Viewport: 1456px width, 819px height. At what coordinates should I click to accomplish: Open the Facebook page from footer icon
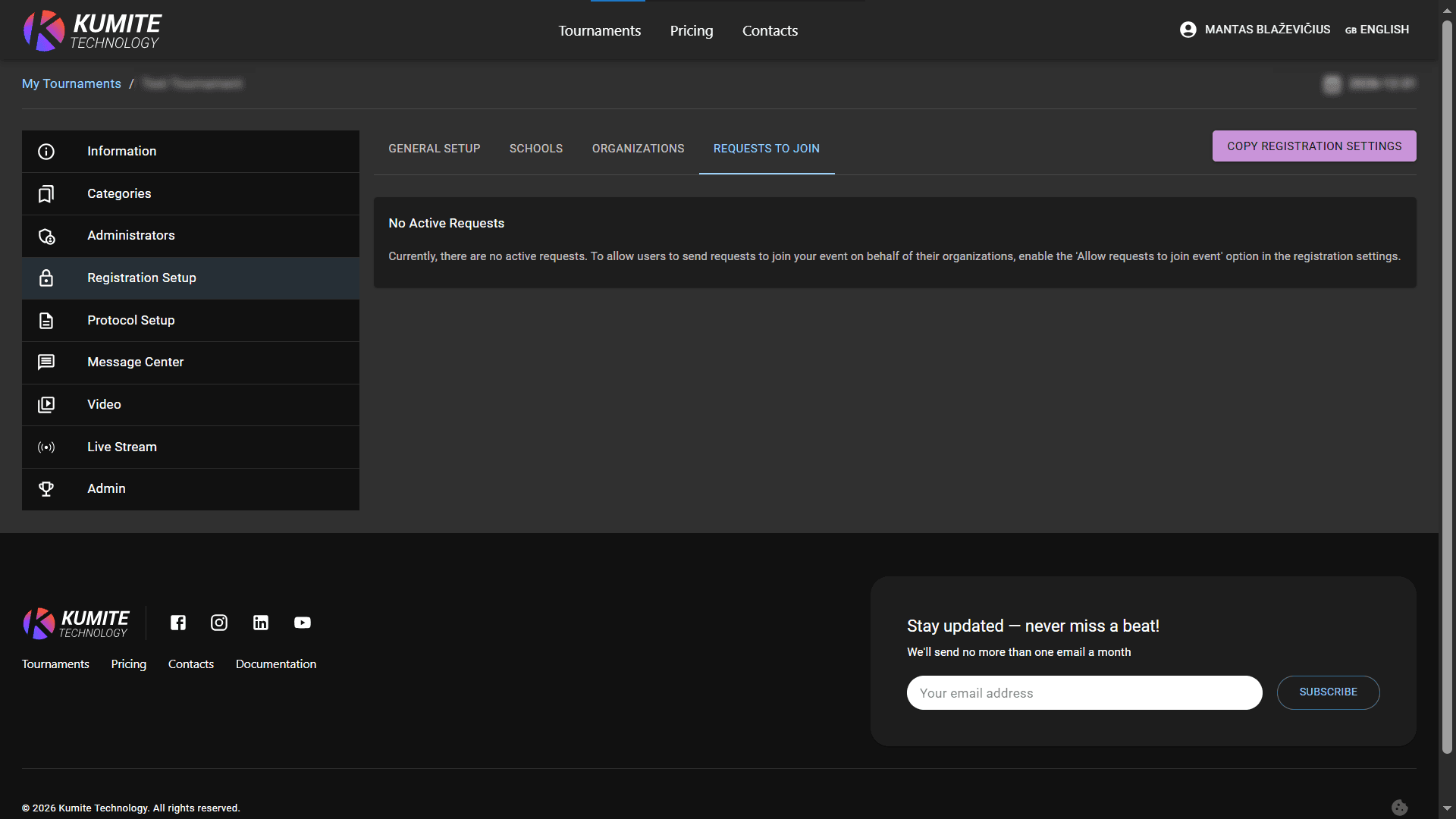[178, 623]
